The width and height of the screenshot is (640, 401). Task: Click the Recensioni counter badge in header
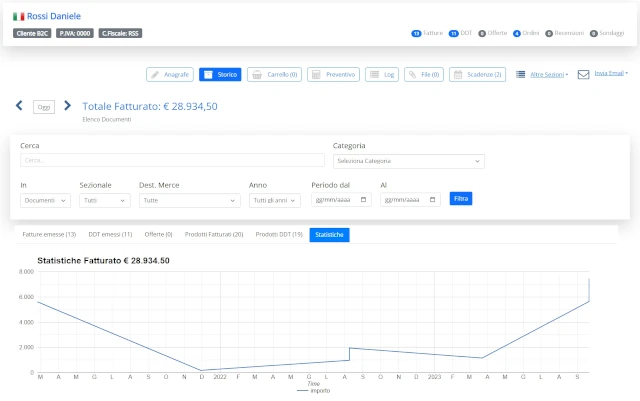(x=549, y=33)
